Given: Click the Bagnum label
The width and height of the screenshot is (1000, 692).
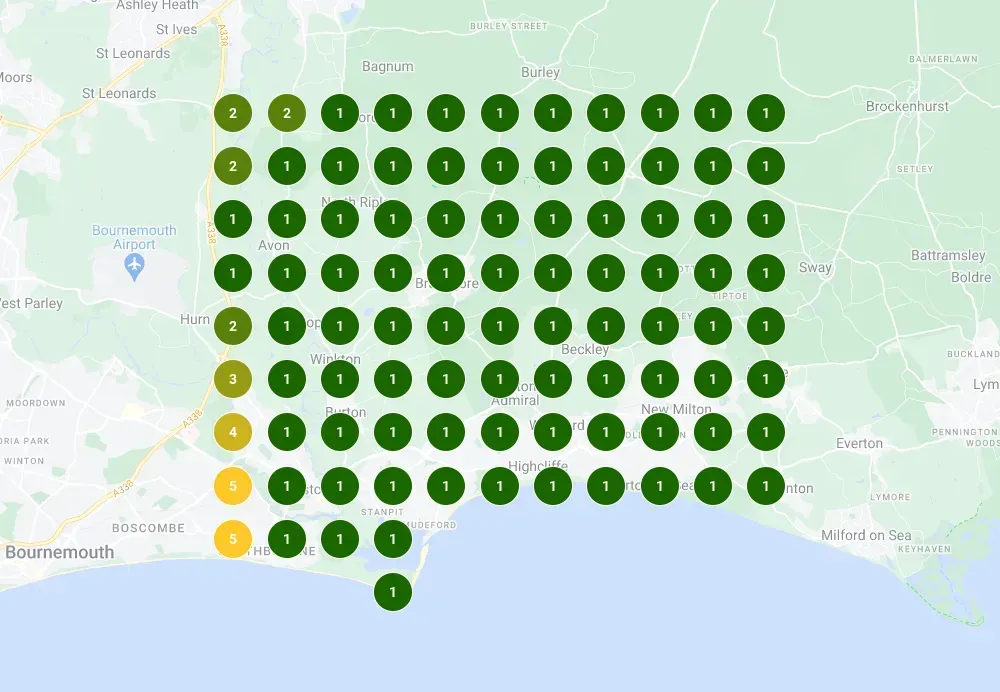Looking at the screenshot, I should click(x=388, y=66).
